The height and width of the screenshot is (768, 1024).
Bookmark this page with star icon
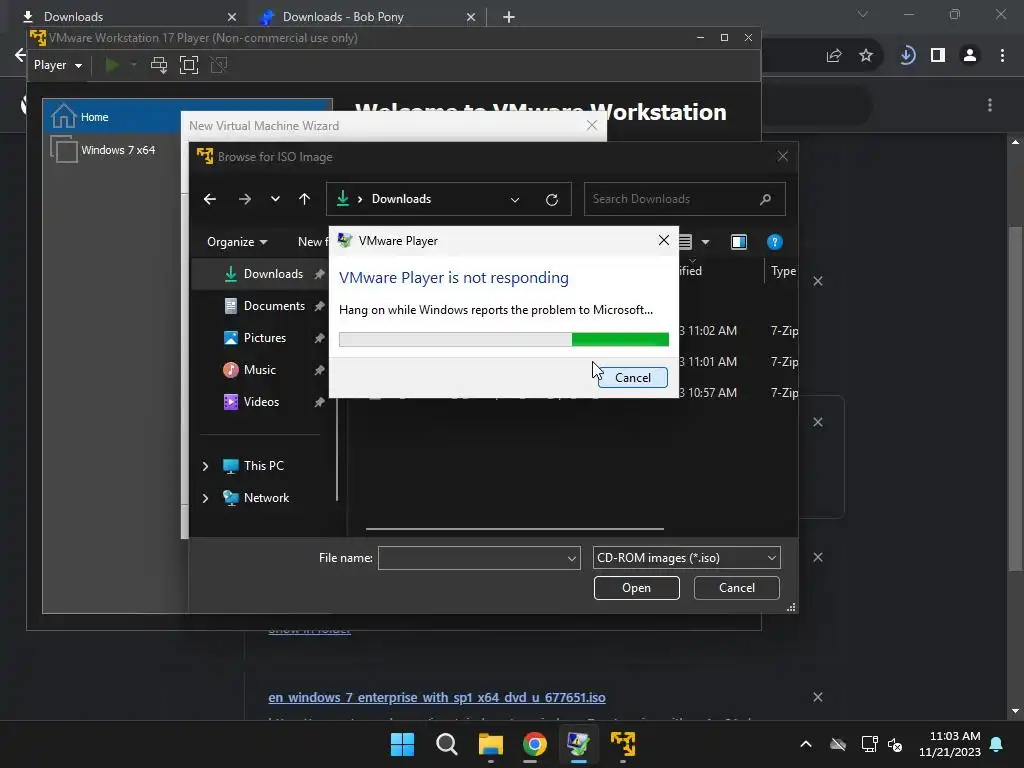pos(866,56)
